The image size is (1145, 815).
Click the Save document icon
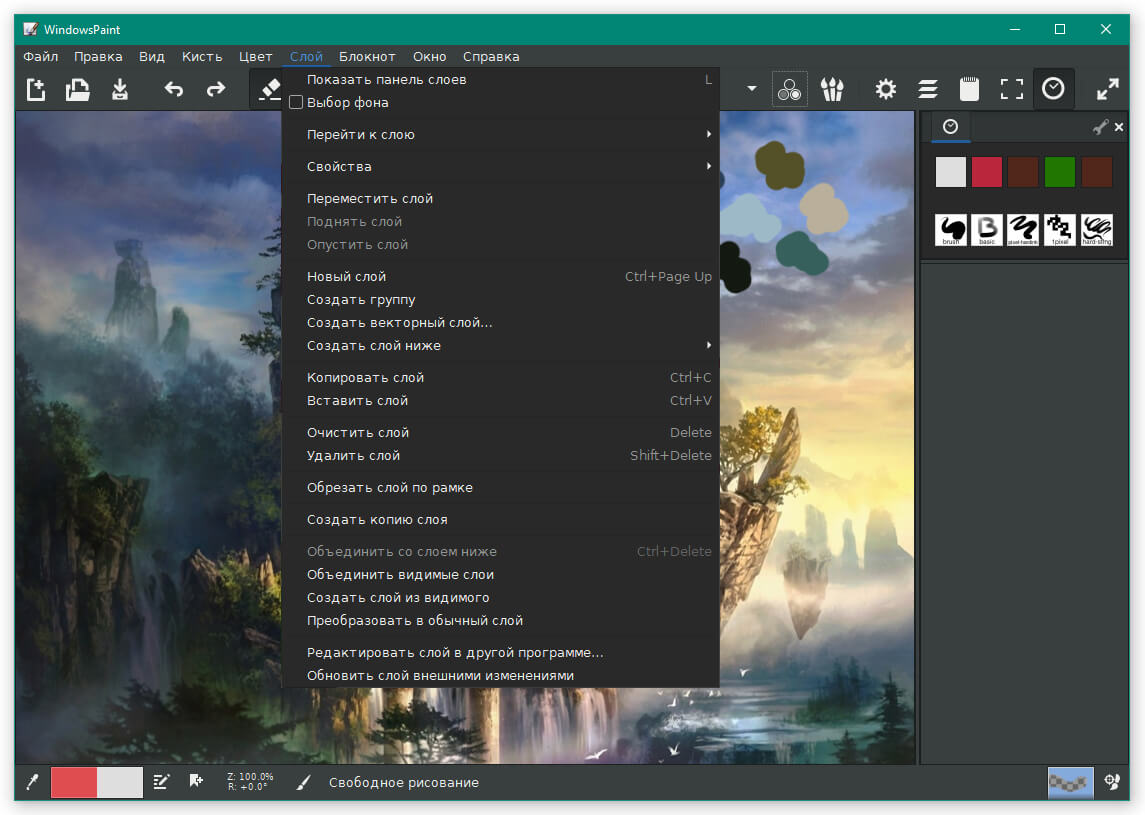coord(120,90)
